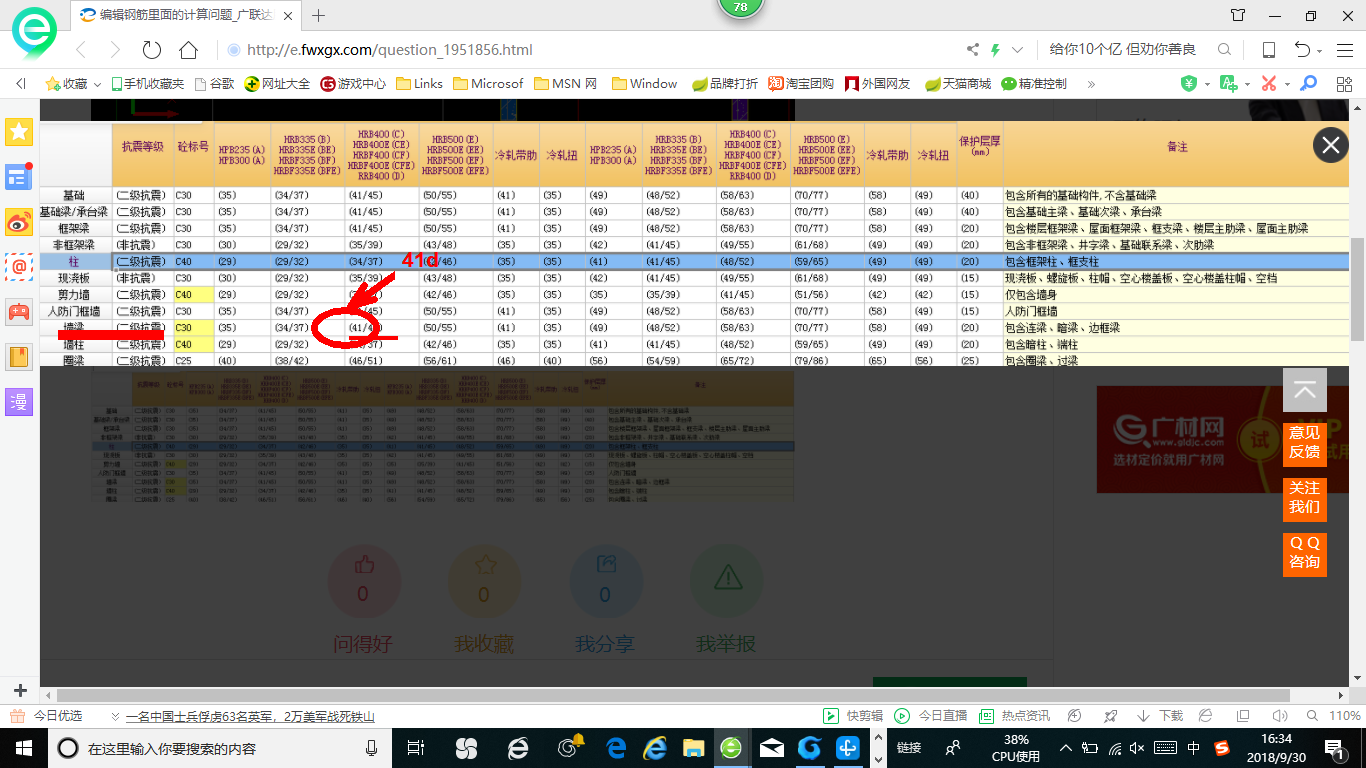Open the Microsof bookmark folder
The height and width of the screenshot is (768, 1366).
[488, 84]
